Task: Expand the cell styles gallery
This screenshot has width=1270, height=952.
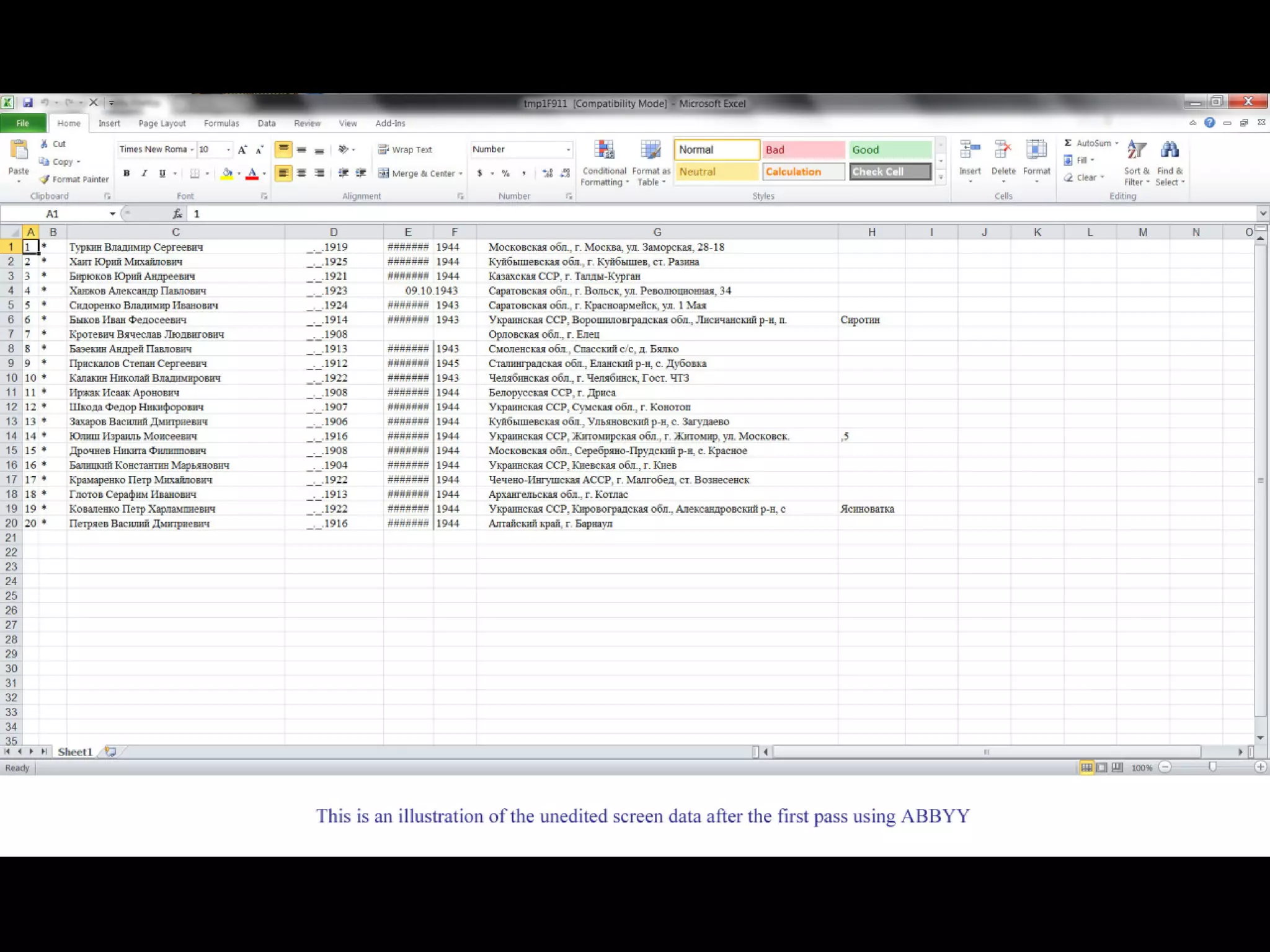Action: tap(941, 177)
